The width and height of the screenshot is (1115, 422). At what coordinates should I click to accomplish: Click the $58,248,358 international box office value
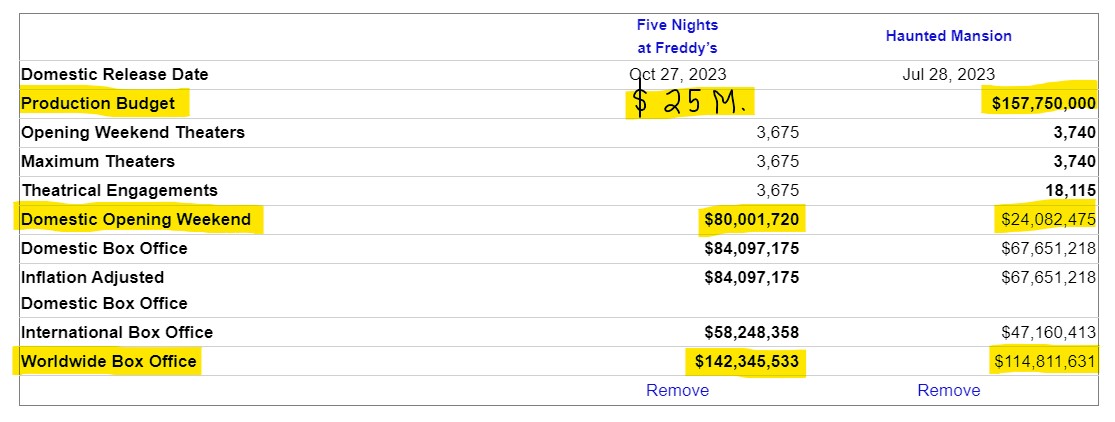pos(751,332)
